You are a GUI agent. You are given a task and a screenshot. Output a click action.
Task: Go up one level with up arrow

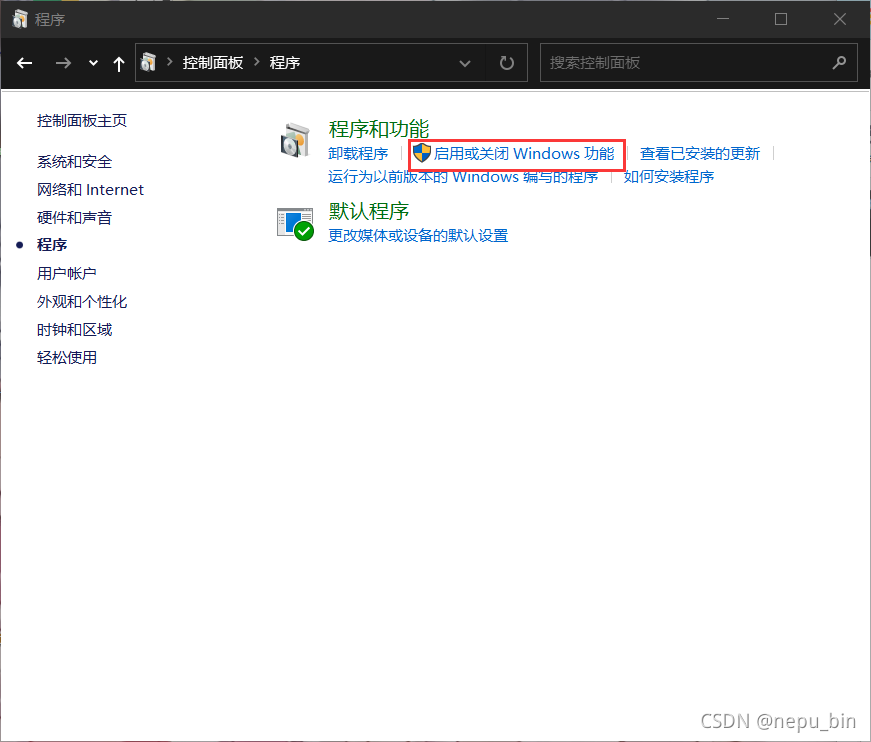coord(119,63)
